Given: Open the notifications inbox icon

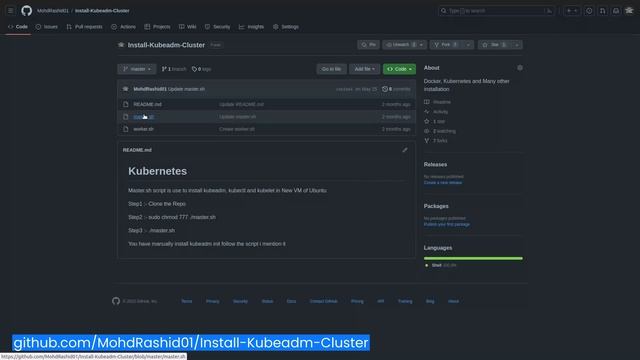Looking at the screenshot, I should 616,11.
